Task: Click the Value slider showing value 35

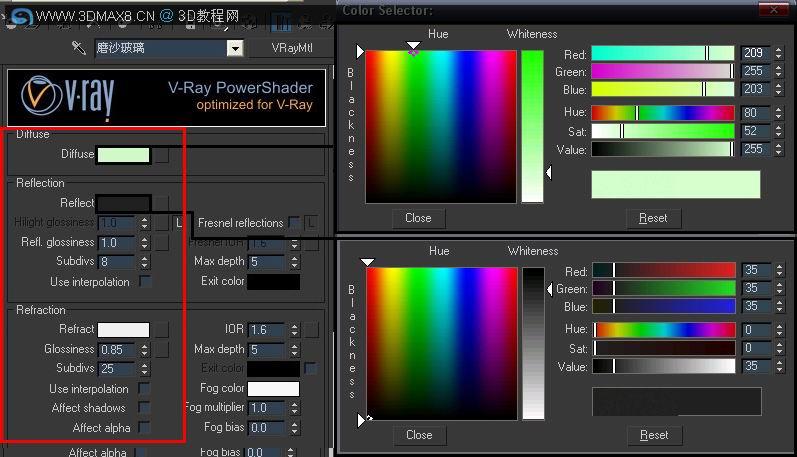Action: pyautogui.click(x=664, y=366)
